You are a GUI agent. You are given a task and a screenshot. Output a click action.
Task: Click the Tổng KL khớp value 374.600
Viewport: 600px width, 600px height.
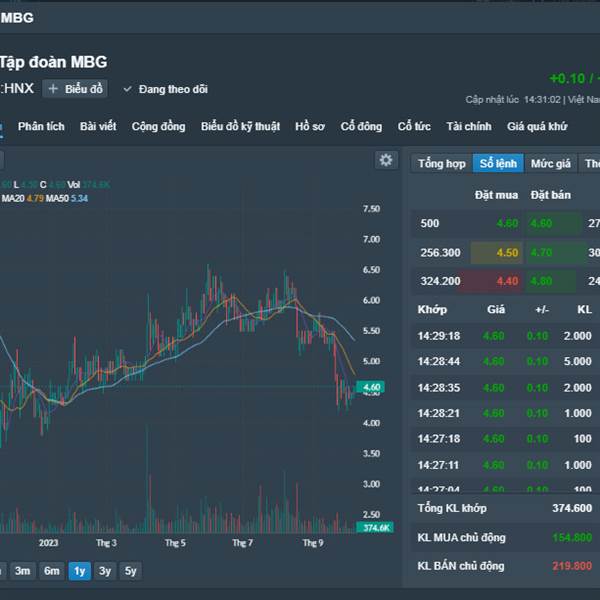(x=572, y=508)
